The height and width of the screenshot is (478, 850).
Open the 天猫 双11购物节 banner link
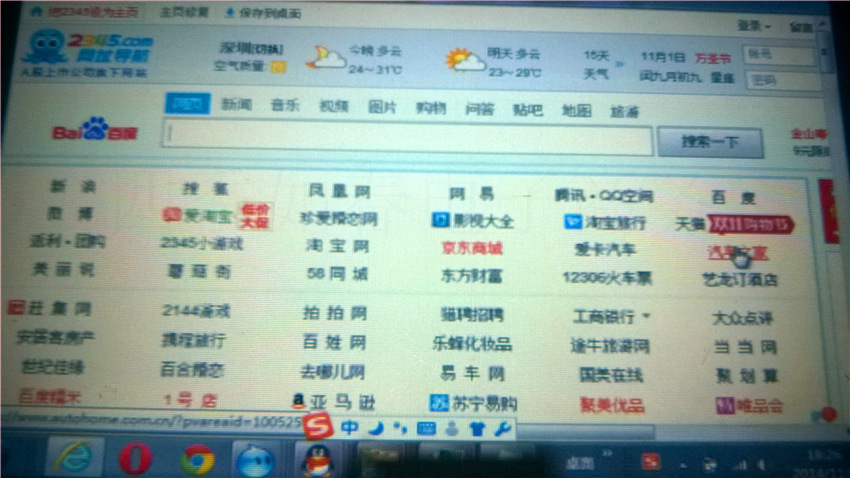[x=735, y=224]
